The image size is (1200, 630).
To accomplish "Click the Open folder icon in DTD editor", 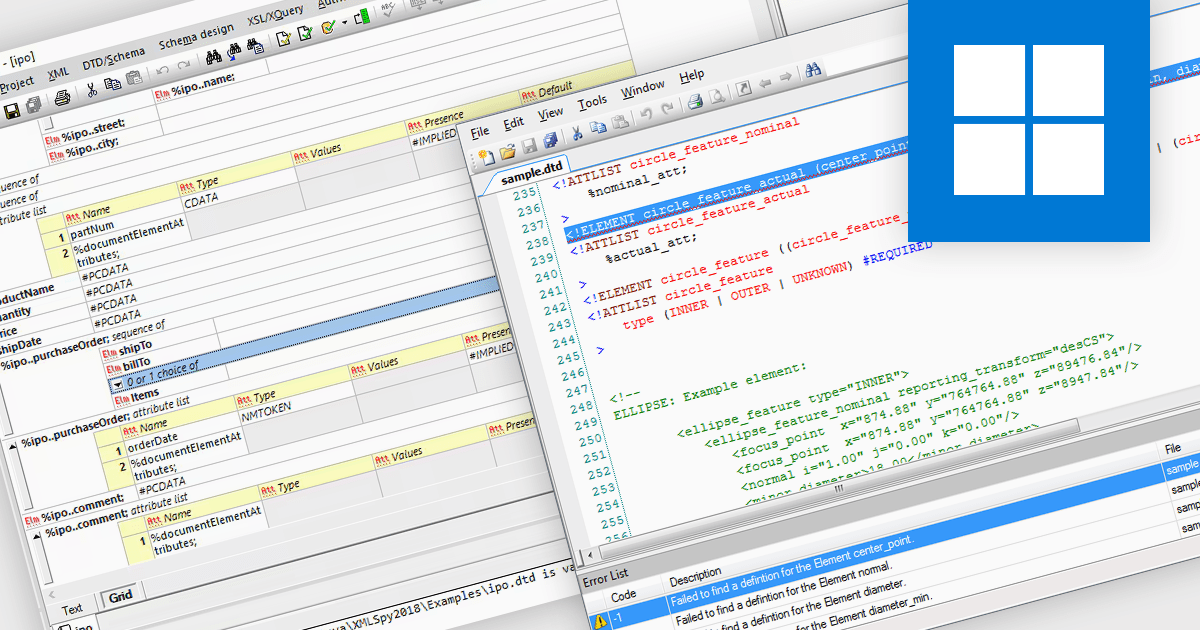I will (x=507, y=151).
